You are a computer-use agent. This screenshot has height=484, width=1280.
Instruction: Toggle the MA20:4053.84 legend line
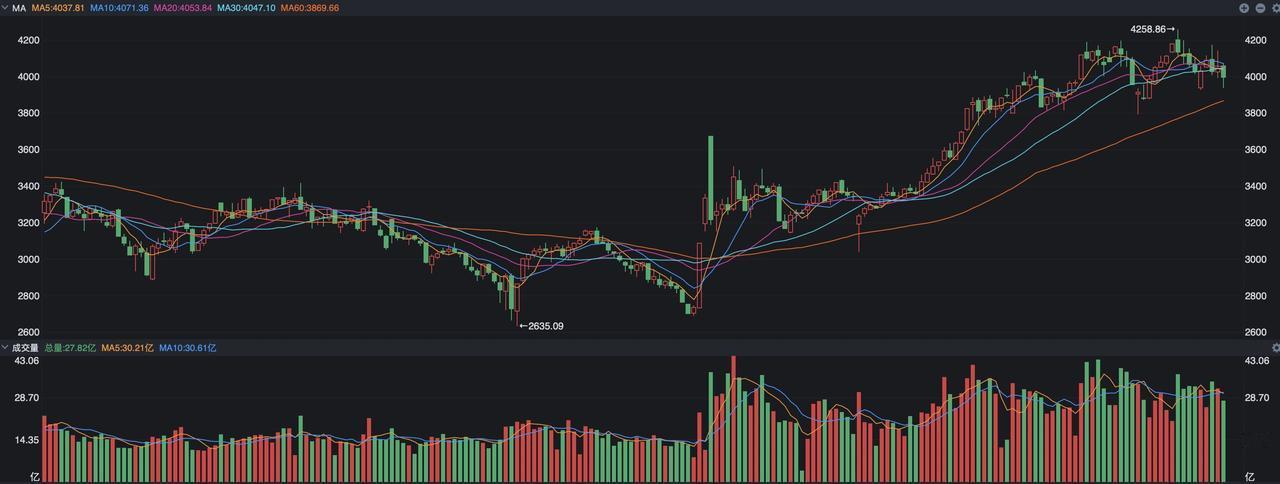coord(183,8)
